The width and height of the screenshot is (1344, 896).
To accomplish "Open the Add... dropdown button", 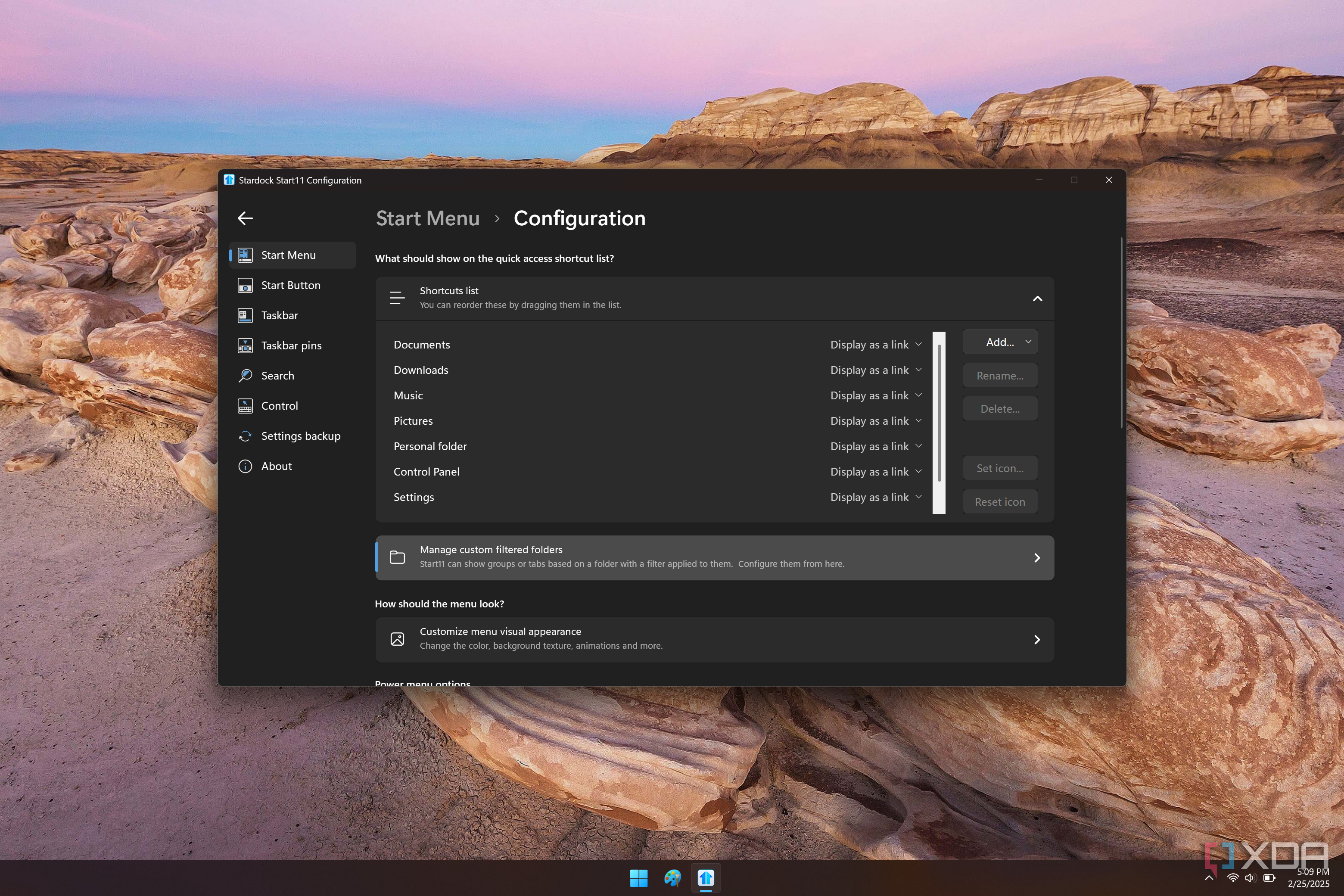I will (x=1000, y=342).
